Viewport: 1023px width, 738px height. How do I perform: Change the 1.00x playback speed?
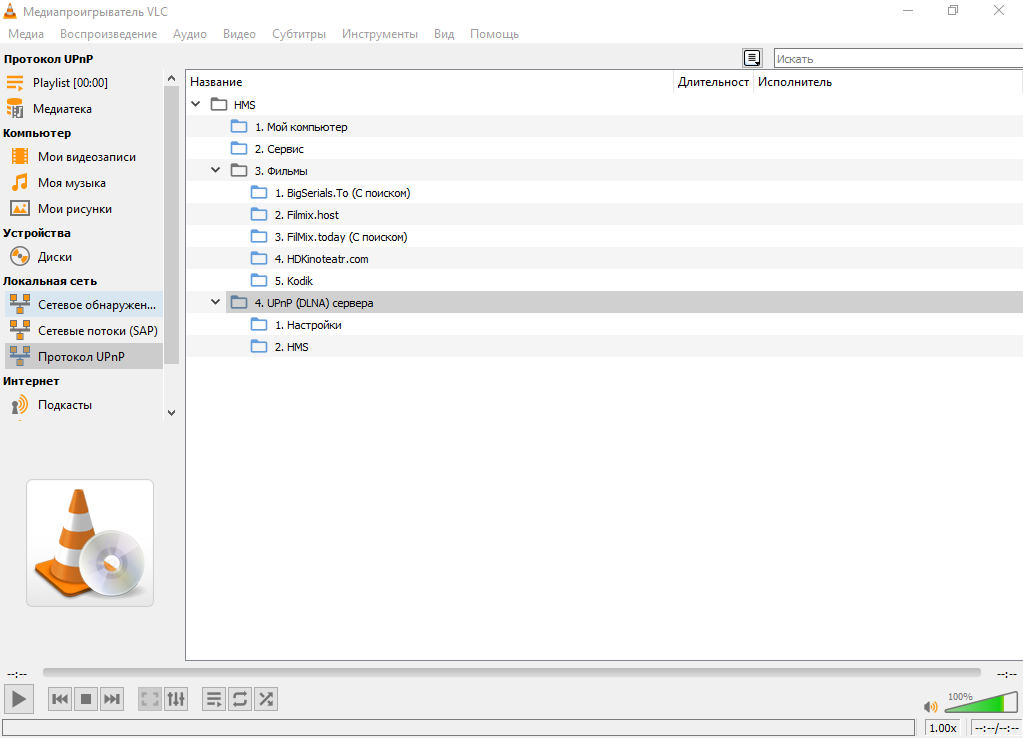pos(943,728)
